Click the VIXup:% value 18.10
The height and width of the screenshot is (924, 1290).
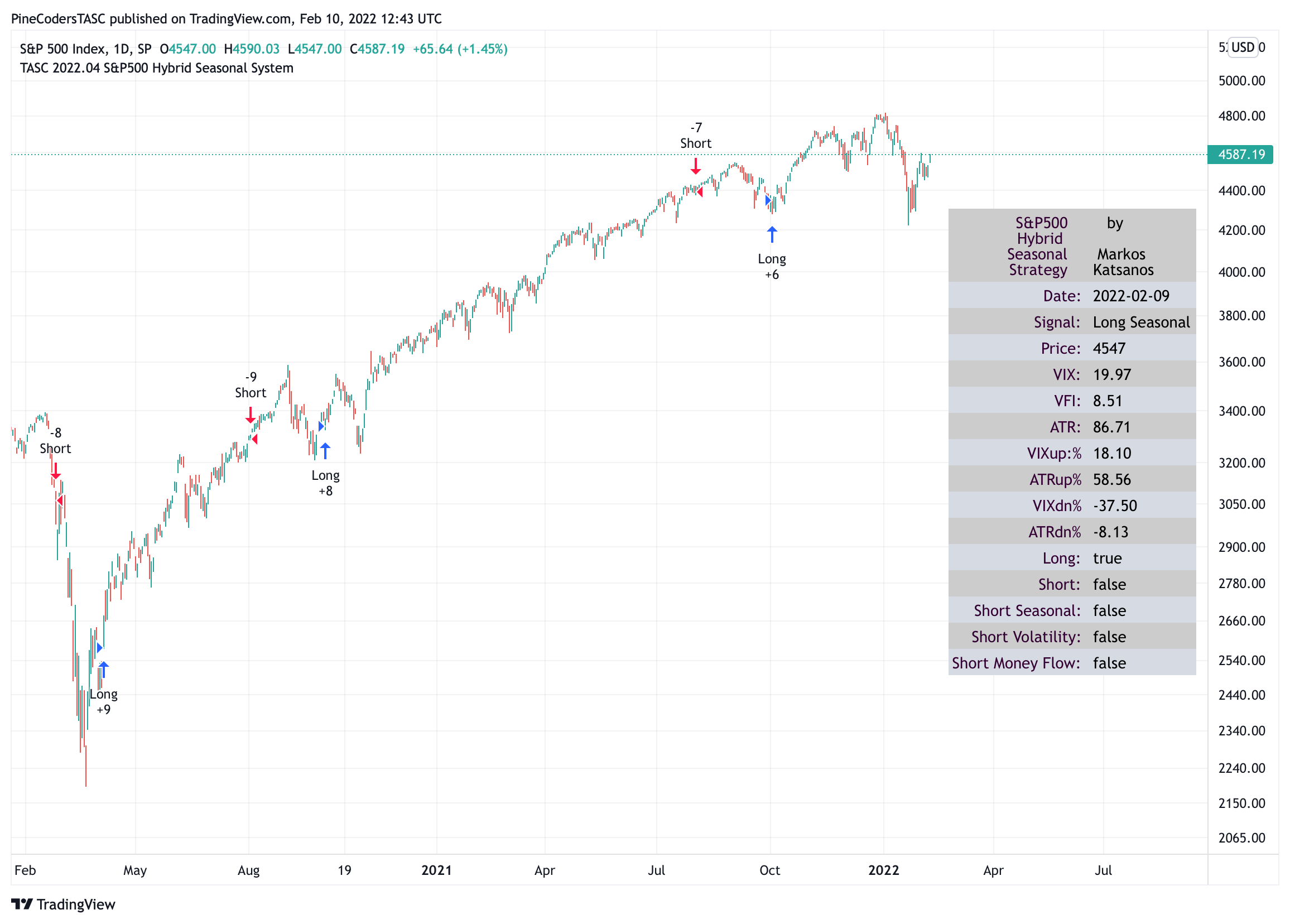tap(1112, 454)
